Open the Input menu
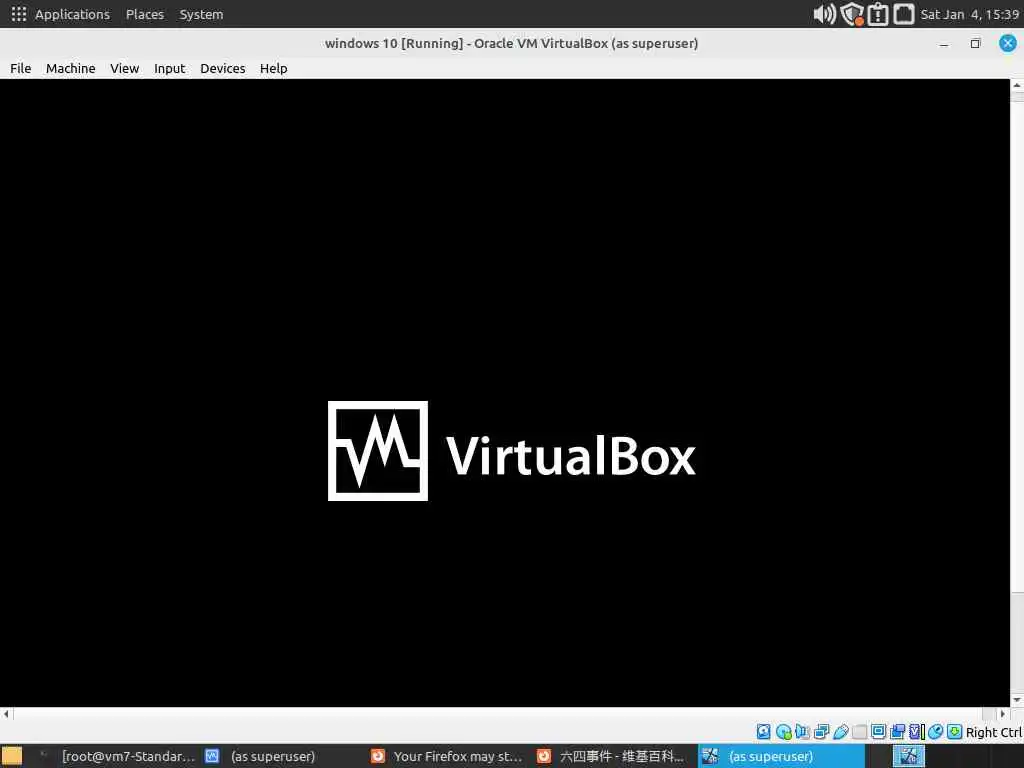This screenshot has height=768, width=1024. 170,69
